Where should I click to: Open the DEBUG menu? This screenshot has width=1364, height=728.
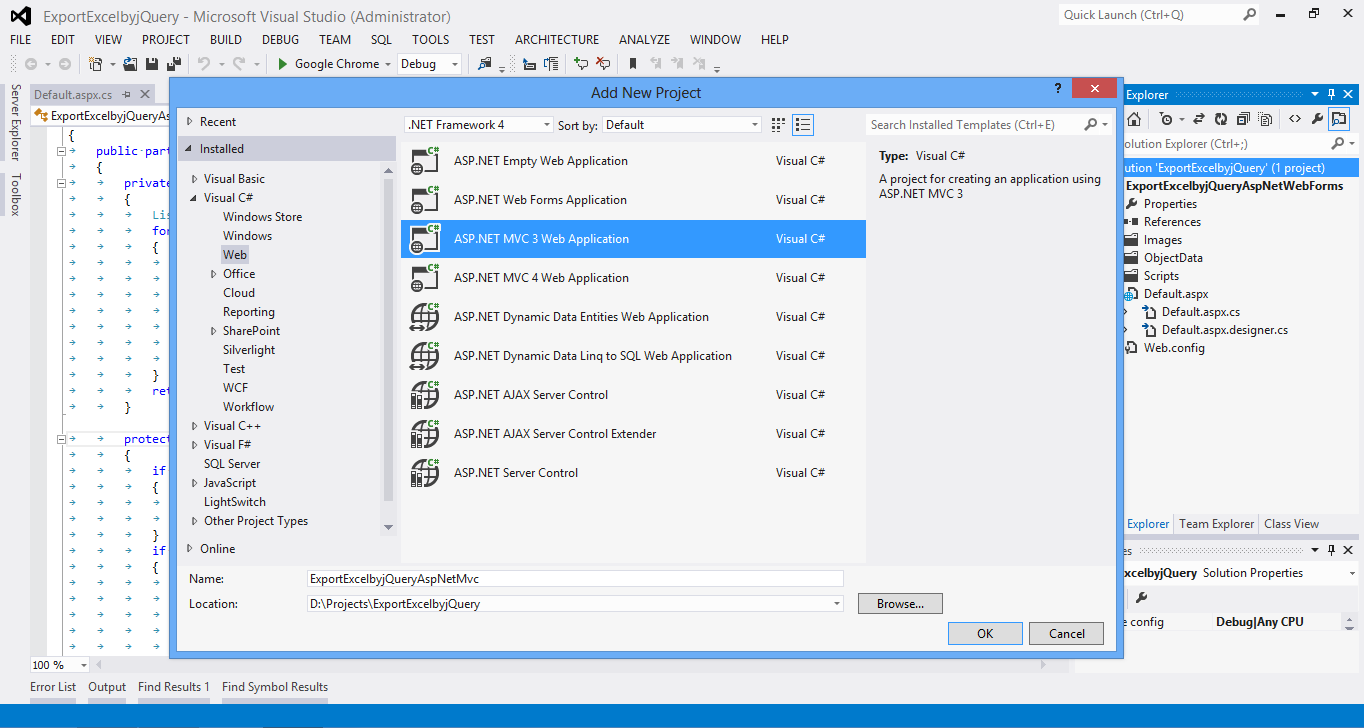(x=280, y=40)
